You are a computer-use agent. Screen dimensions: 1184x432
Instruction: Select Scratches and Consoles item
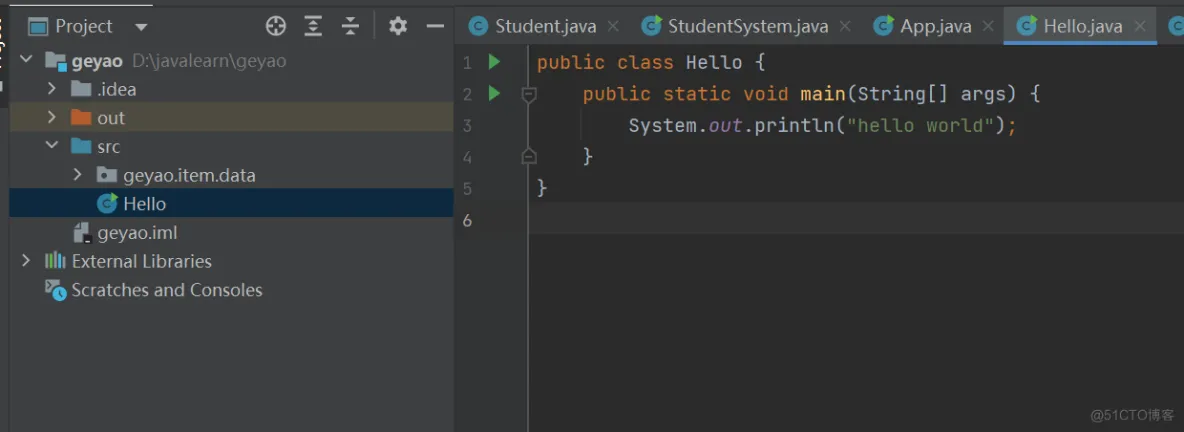pyautogui.click(x=166, y=290)
